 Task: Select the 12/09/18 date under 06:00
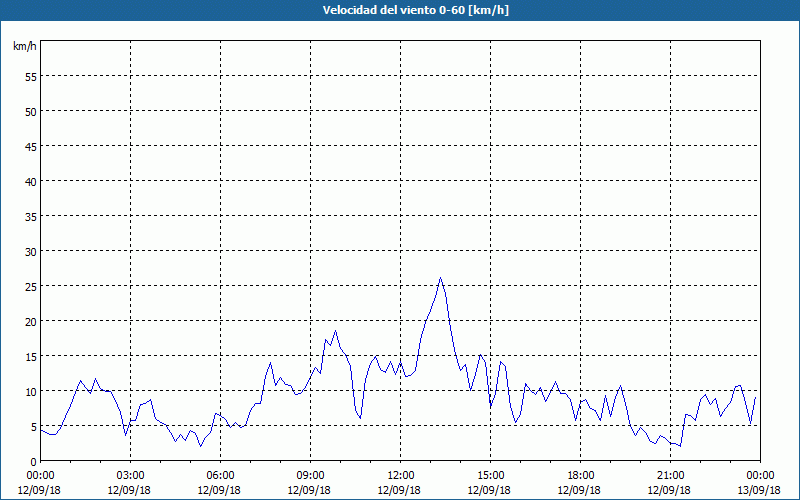pyautogui.click(x=219, y=490)
